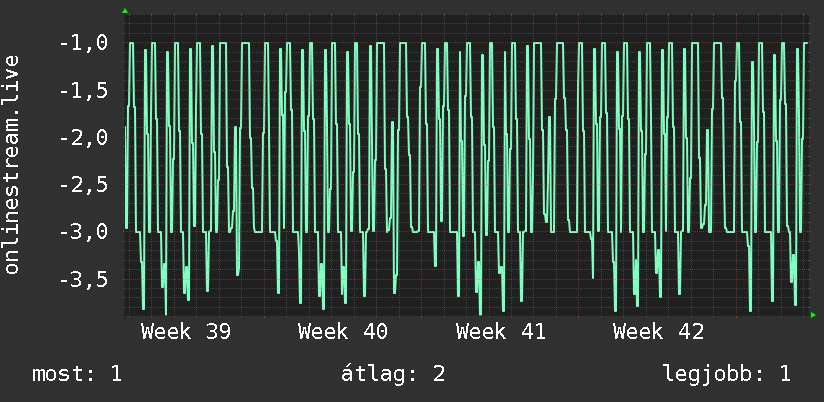
Task: Click the 'átlag: 2' statistic
Action: pyautogui.click(x=393, y=374)
